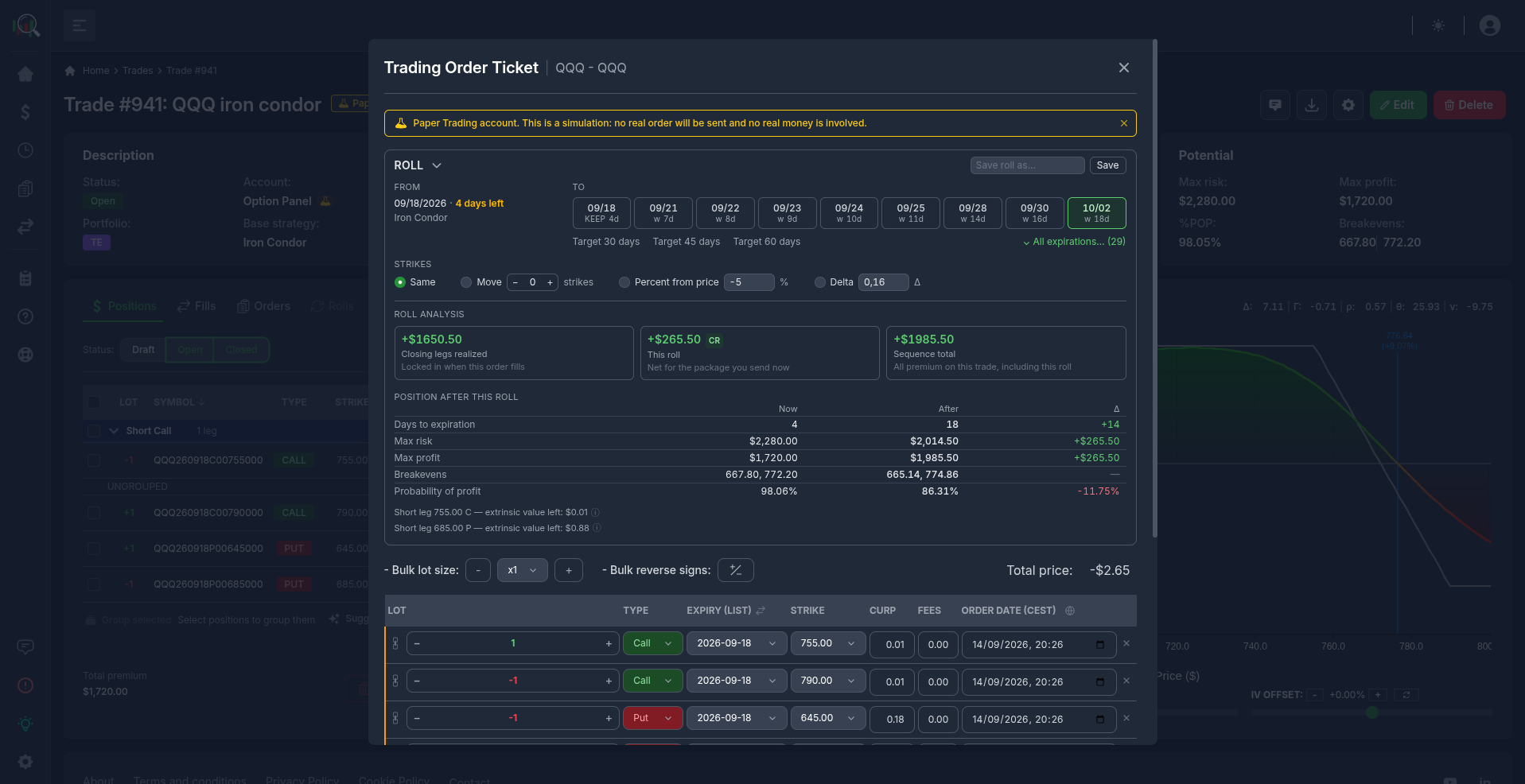Select the Move strikes radio option
This screenshot has width=1525, height=784.
pyautogui.click(x=466, y=282)
